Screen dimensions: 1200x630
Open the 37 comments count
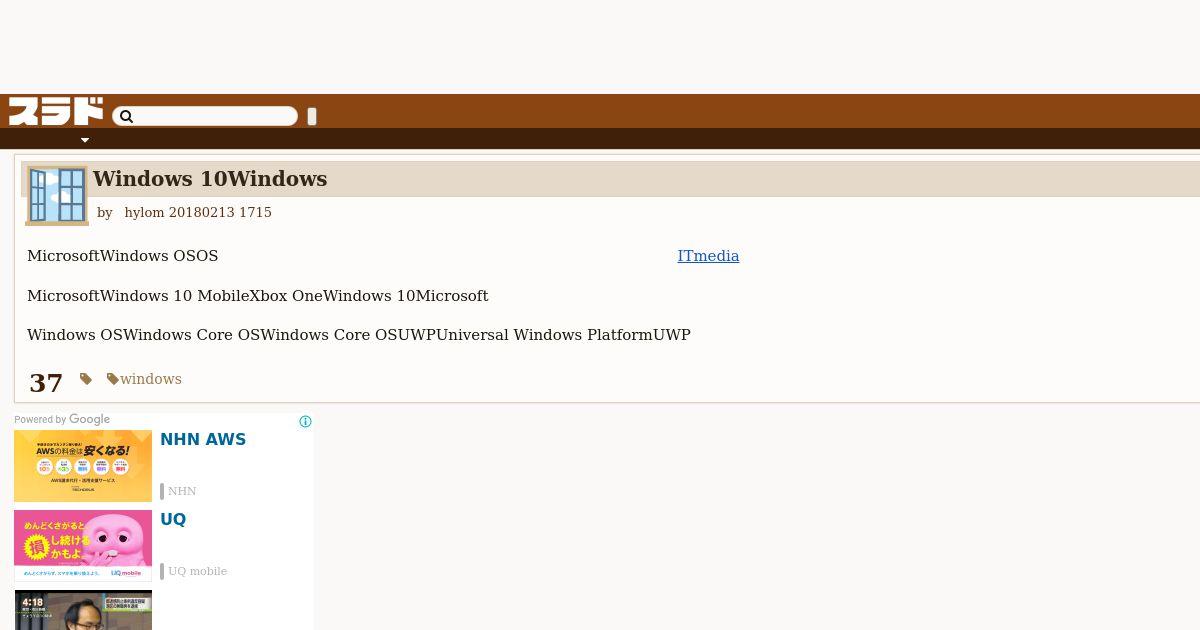click(x=46, y=383)
